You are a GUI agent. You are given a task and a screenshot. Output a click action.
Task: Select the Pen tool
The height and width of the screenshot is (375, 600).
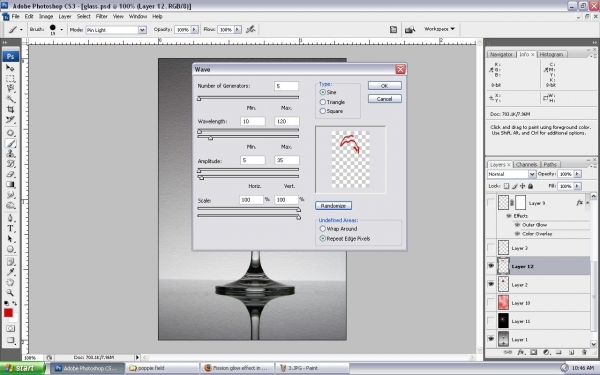click(10, 218)
